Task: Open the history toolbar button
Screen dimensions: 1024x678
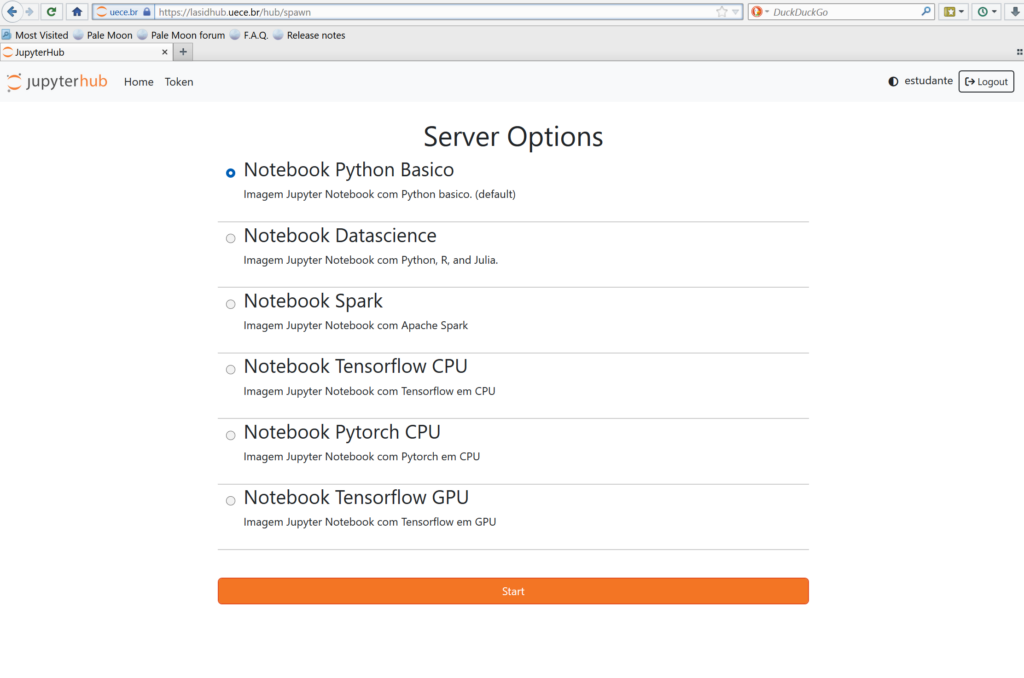Action: click(x=987, y=12)
